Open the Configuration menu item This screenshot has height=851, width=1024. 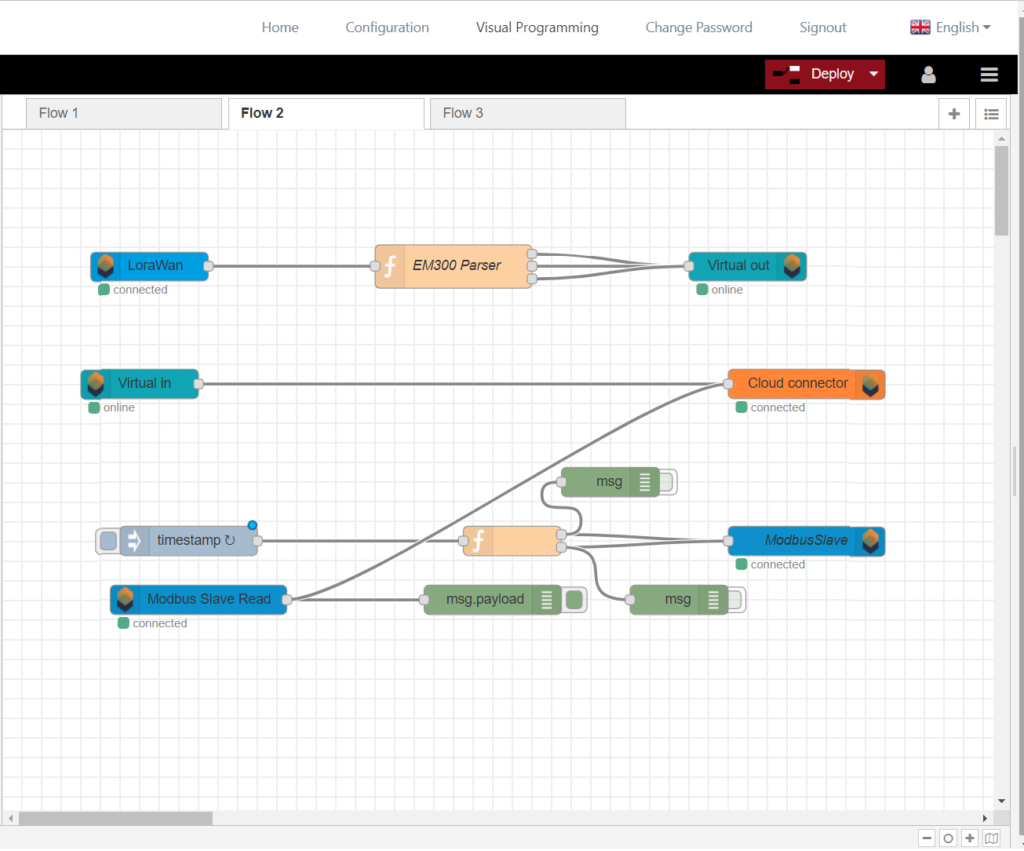pos(387,27)
